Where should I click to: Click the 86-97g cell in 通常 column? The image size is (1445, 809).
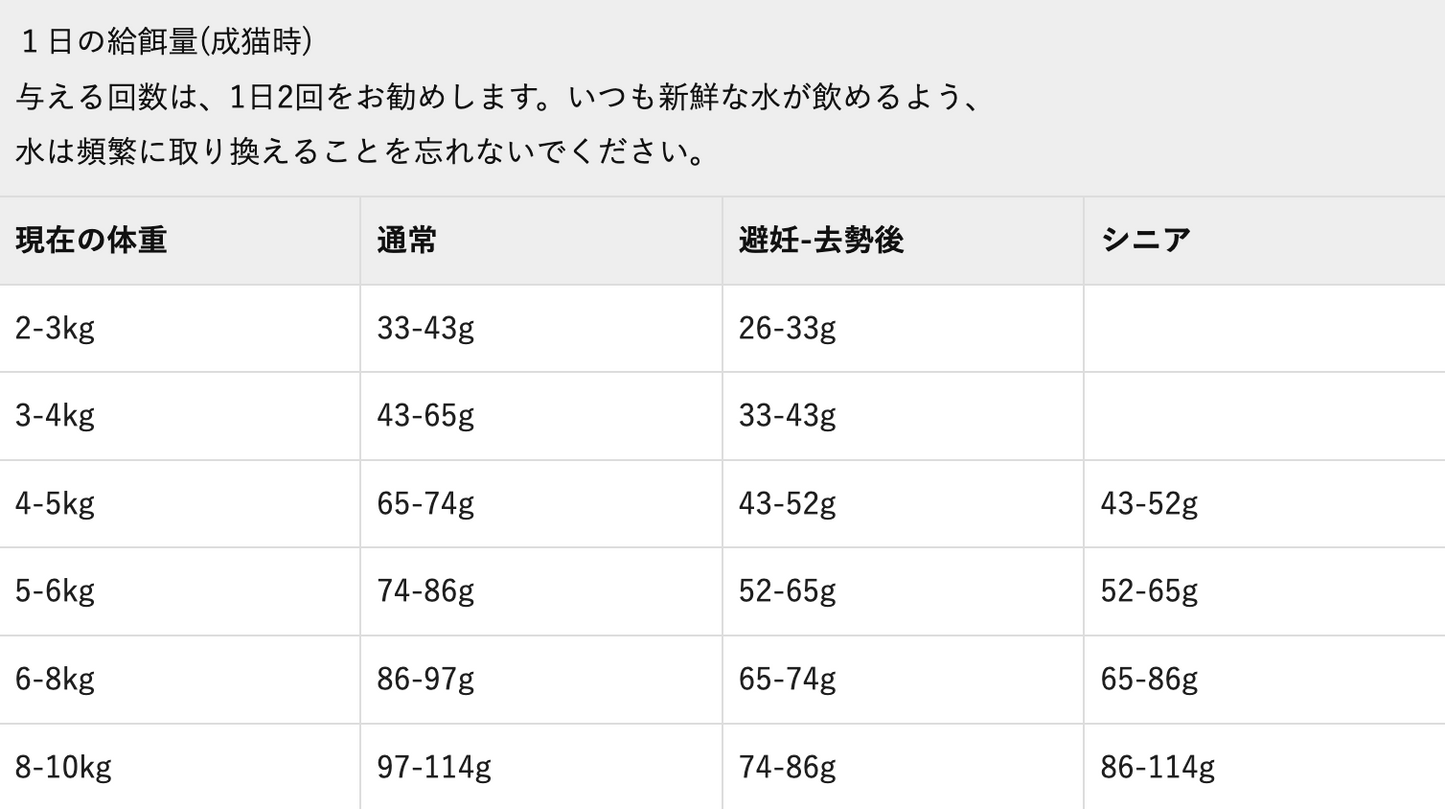425,679
